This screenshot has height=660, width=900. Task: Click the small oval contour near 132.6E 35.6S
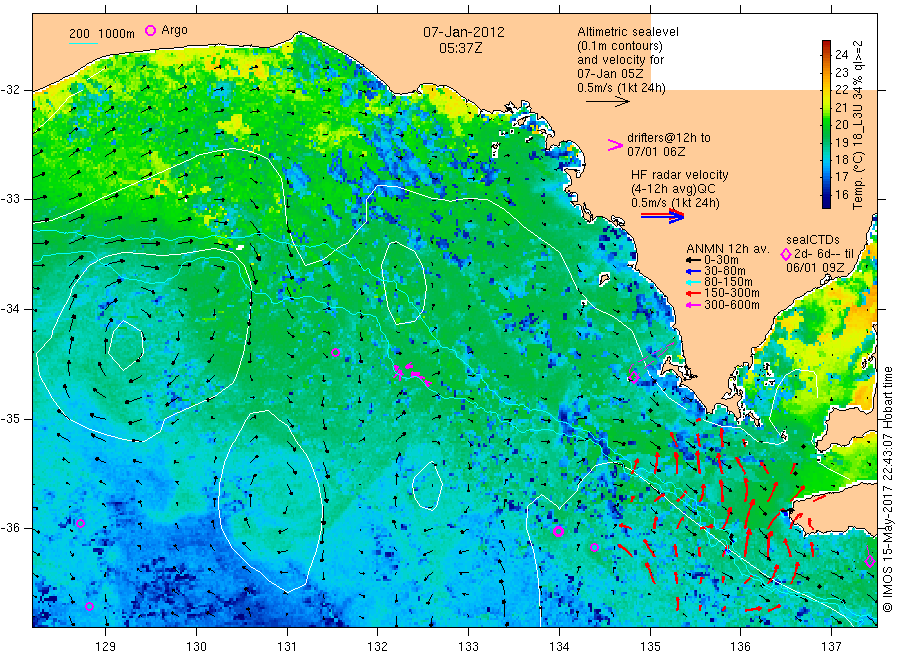428,486
